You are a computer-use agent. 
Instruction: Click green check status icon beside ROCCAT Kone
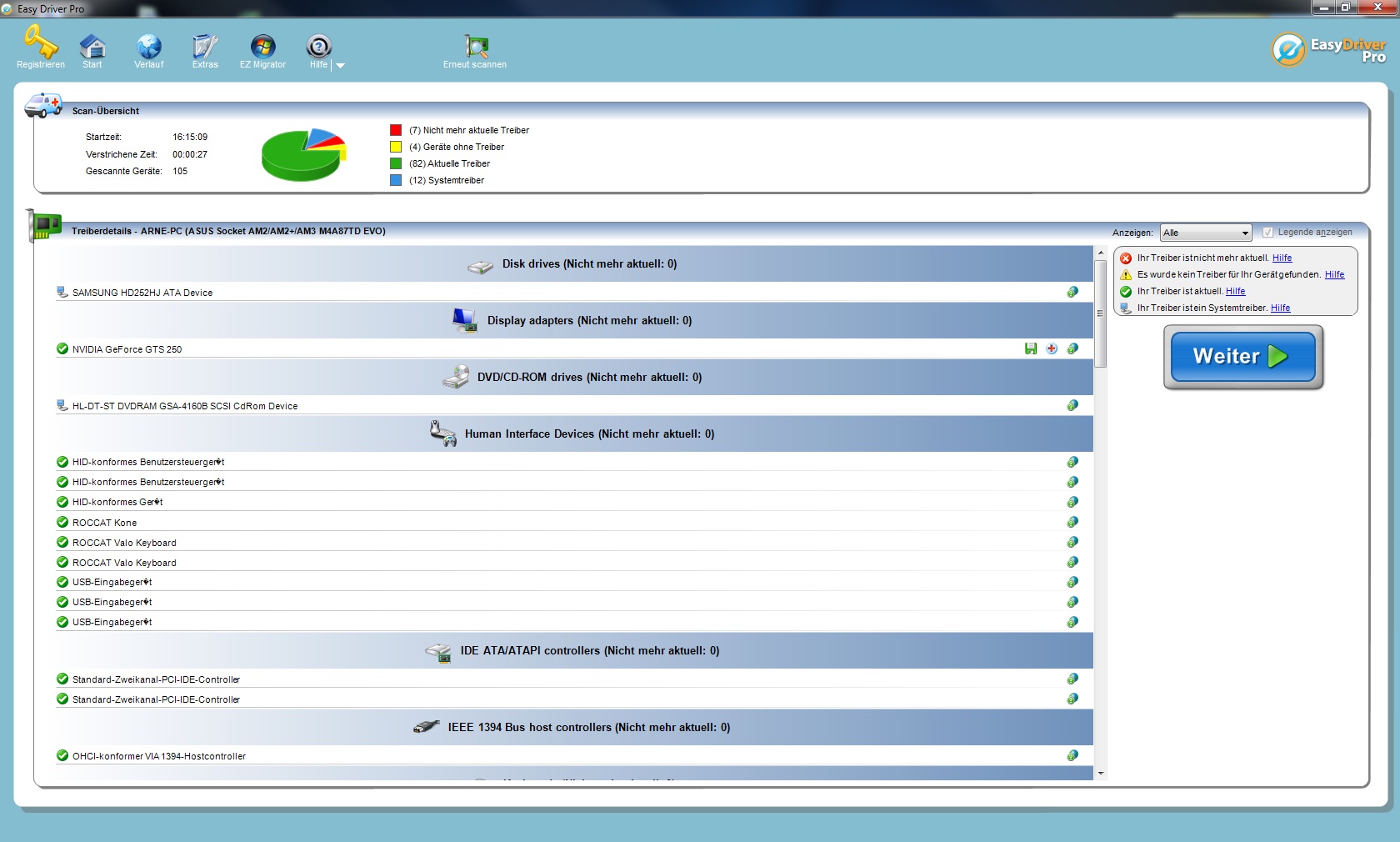tap(62, 522)
